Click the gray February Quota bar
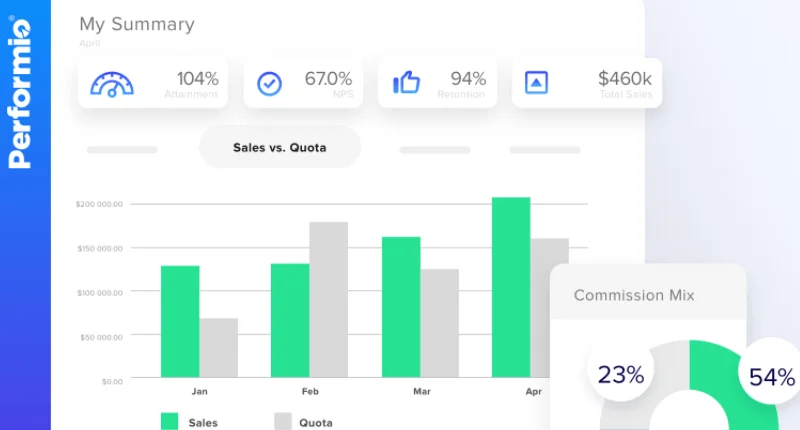Image resolution: width=800 pixels, height=430 pixels. (328, 299)
